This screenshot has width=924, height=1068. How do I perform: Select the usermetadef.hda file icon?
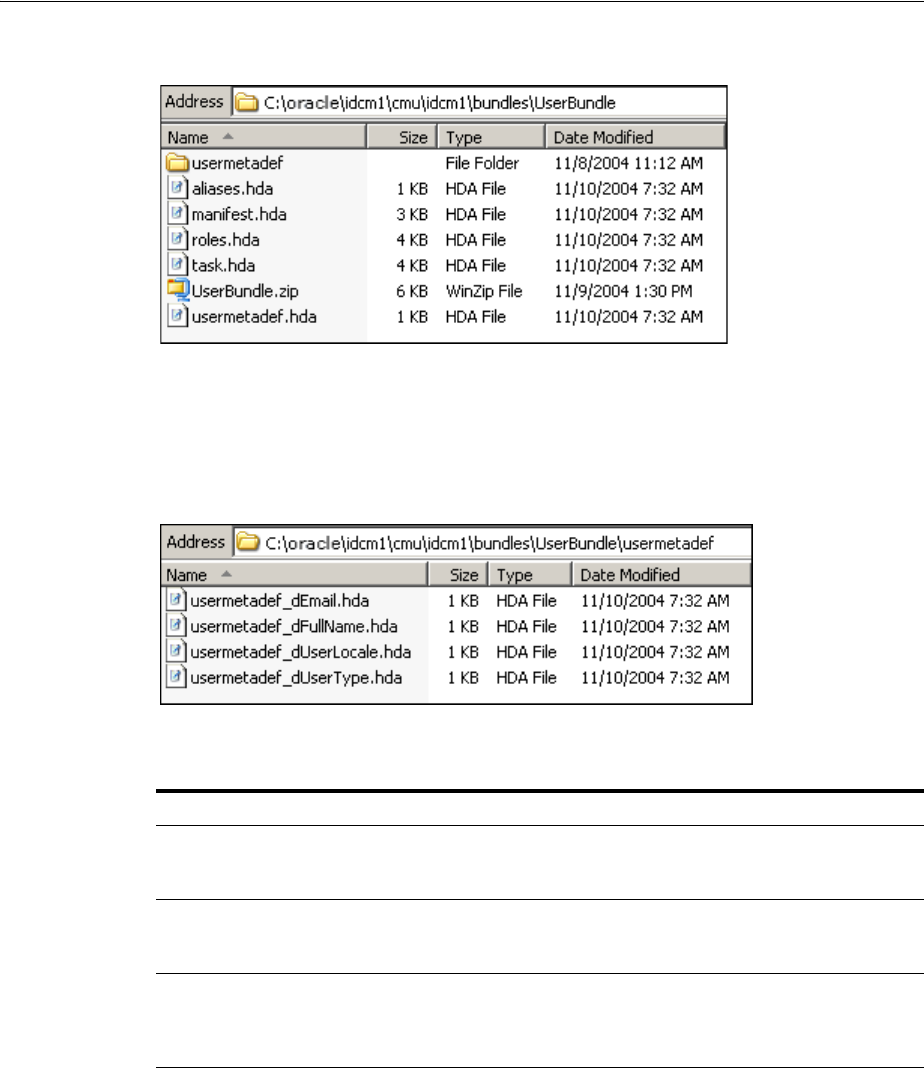pos(177,316)
